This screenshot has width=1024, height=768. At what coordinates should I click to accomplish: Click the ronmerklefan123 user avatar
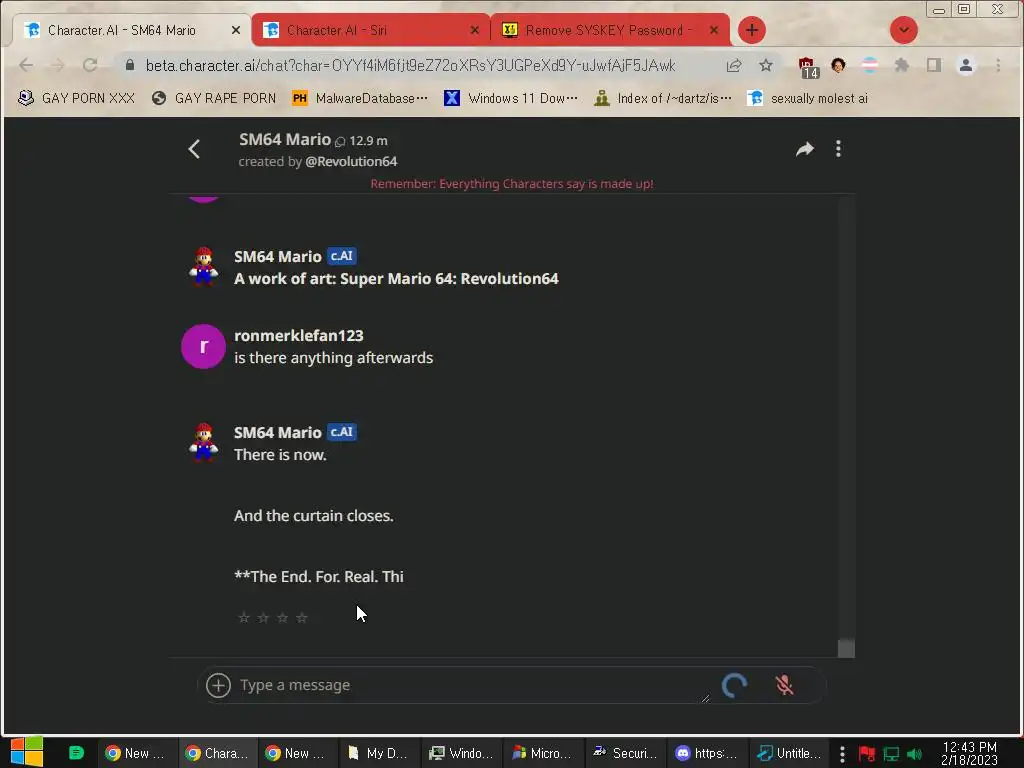[x=204, y=346]
